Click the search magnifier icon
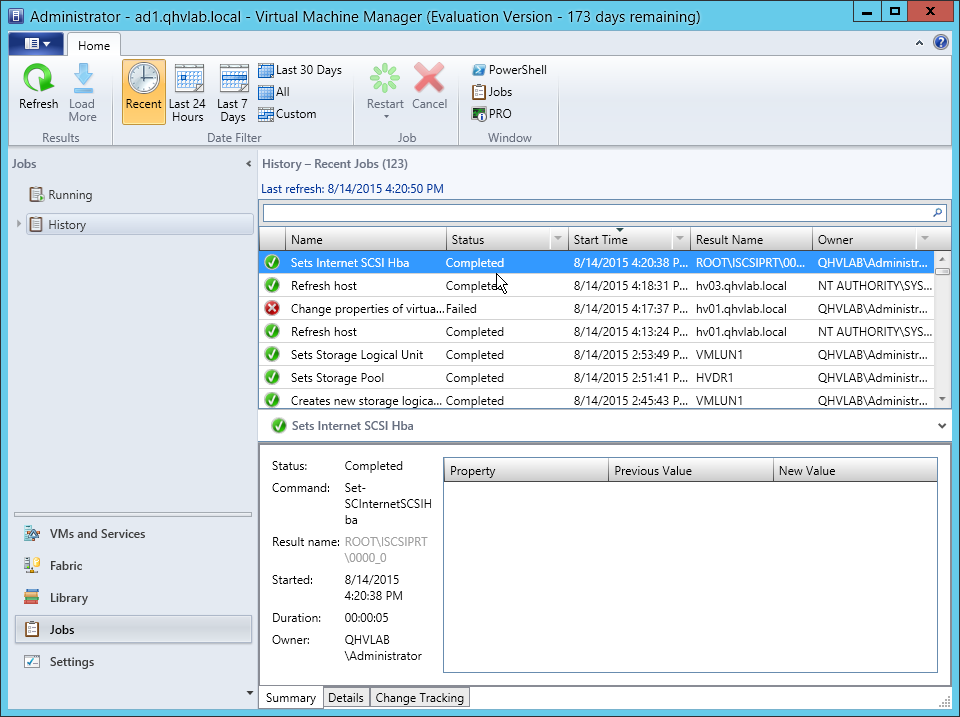Image resolution: width=960 pixels, height=717 pixels. [937, 212]
